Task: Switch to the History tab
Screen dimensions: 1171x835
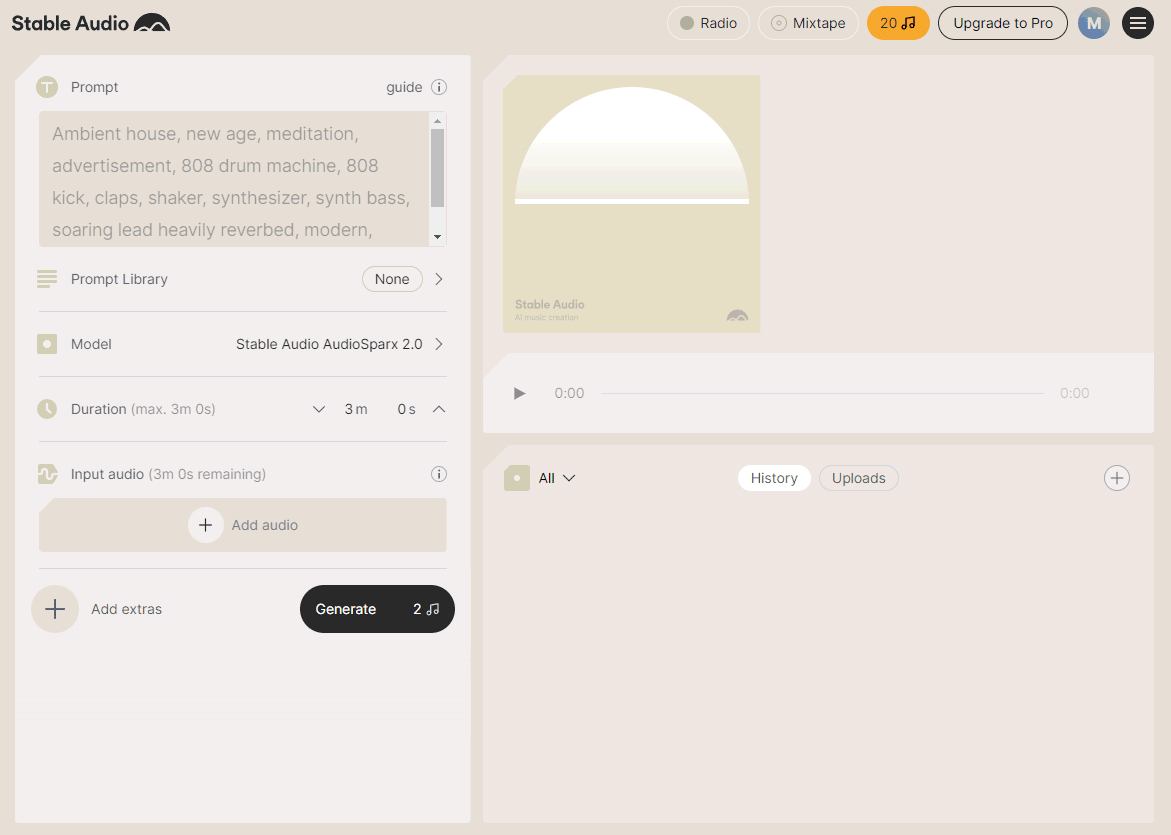Action: 774,478
